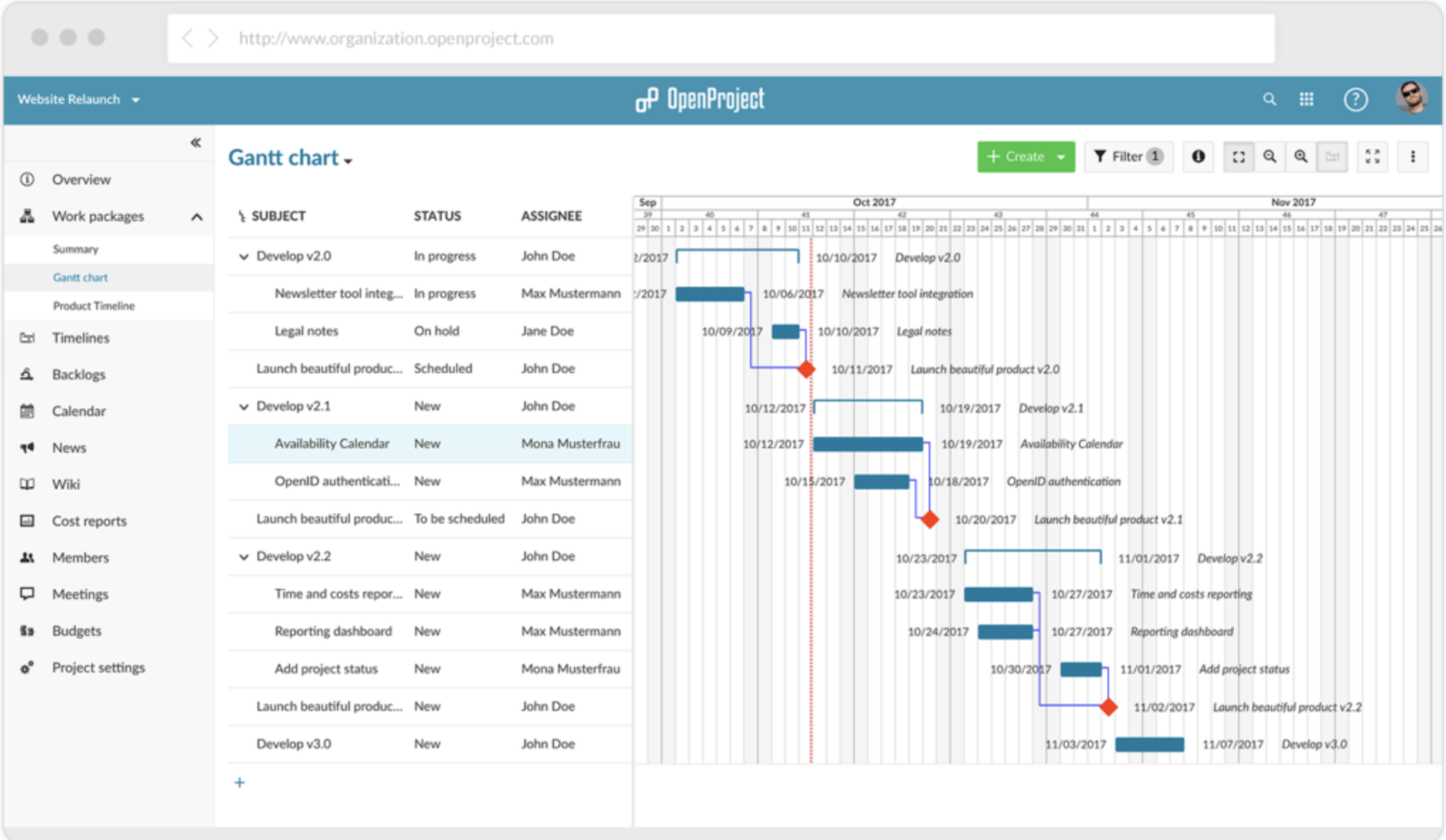This screenshot has height=840, width=1446.
Task: Zoom in the Gantt chart
Action: [x=1300, y=156]
